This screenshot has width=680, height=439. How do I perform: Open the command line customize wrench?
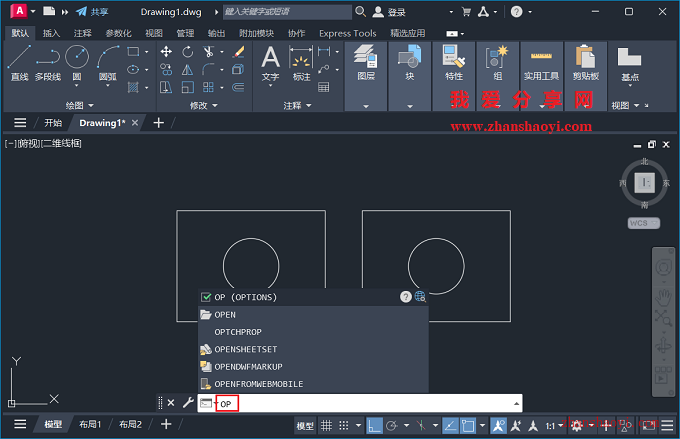188,403
